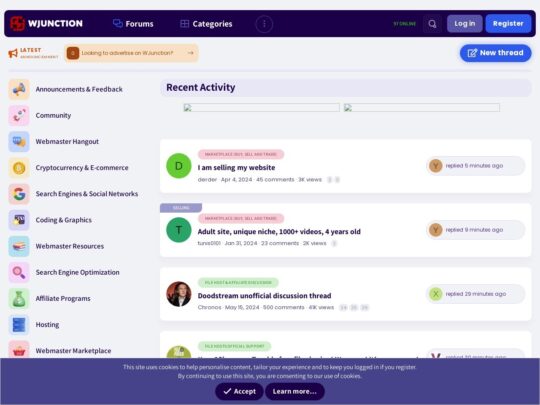
Task: Start a New thread
Action: 496,53
